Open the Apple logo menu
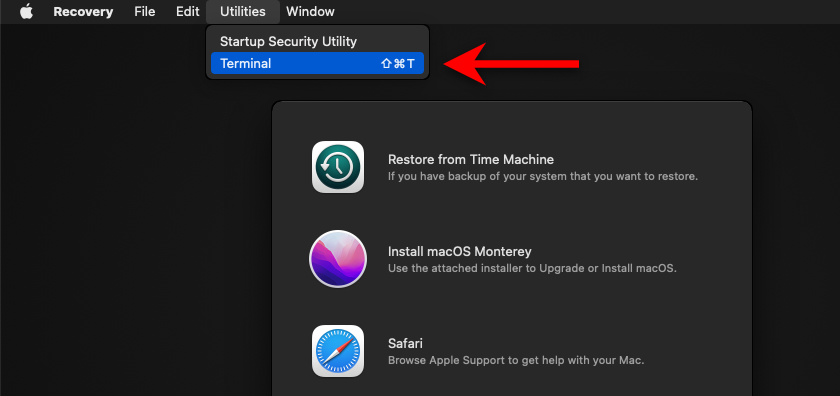840x396 pixels. click(26, 11)
